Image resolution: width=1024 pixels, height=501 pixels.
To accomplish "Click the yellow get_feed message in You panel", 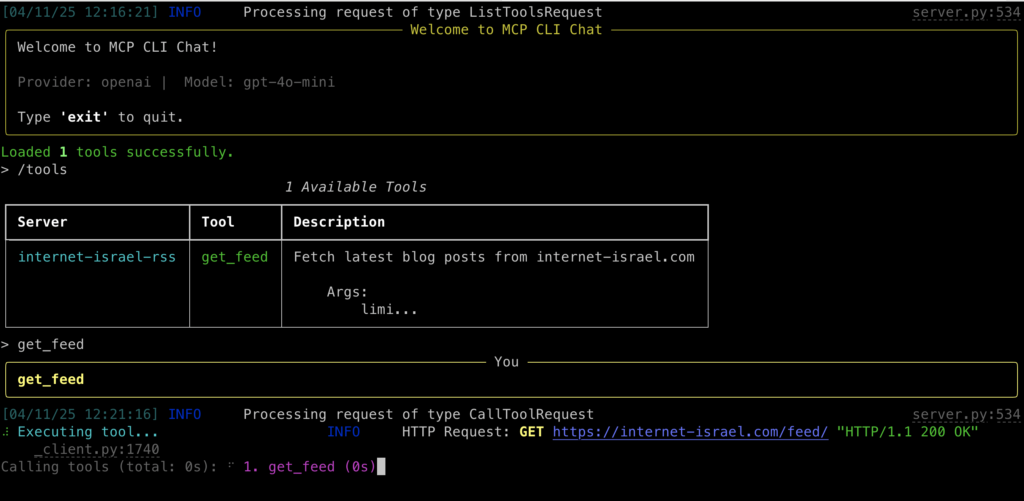I will [x=51, y=380].
